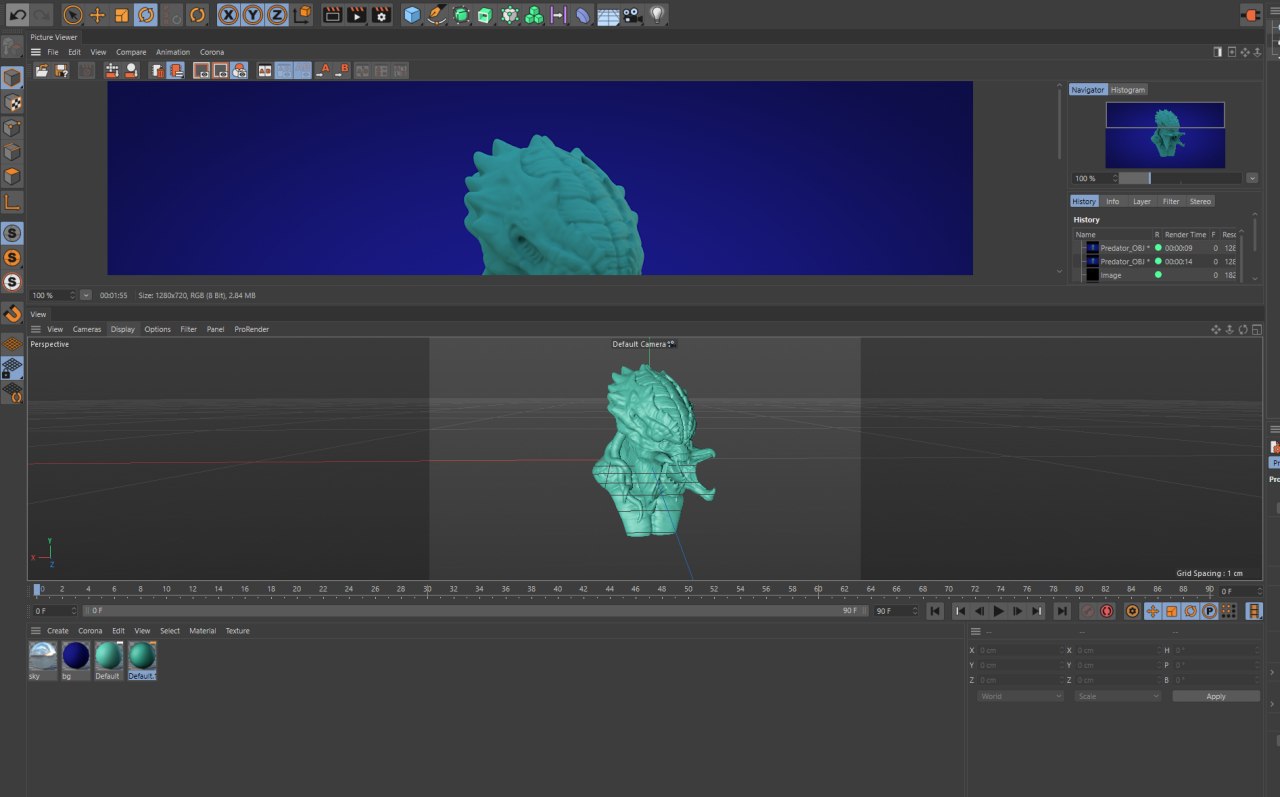Select the spline Pen tool
Screen dimensions: 1280x797
click(437, 15)
